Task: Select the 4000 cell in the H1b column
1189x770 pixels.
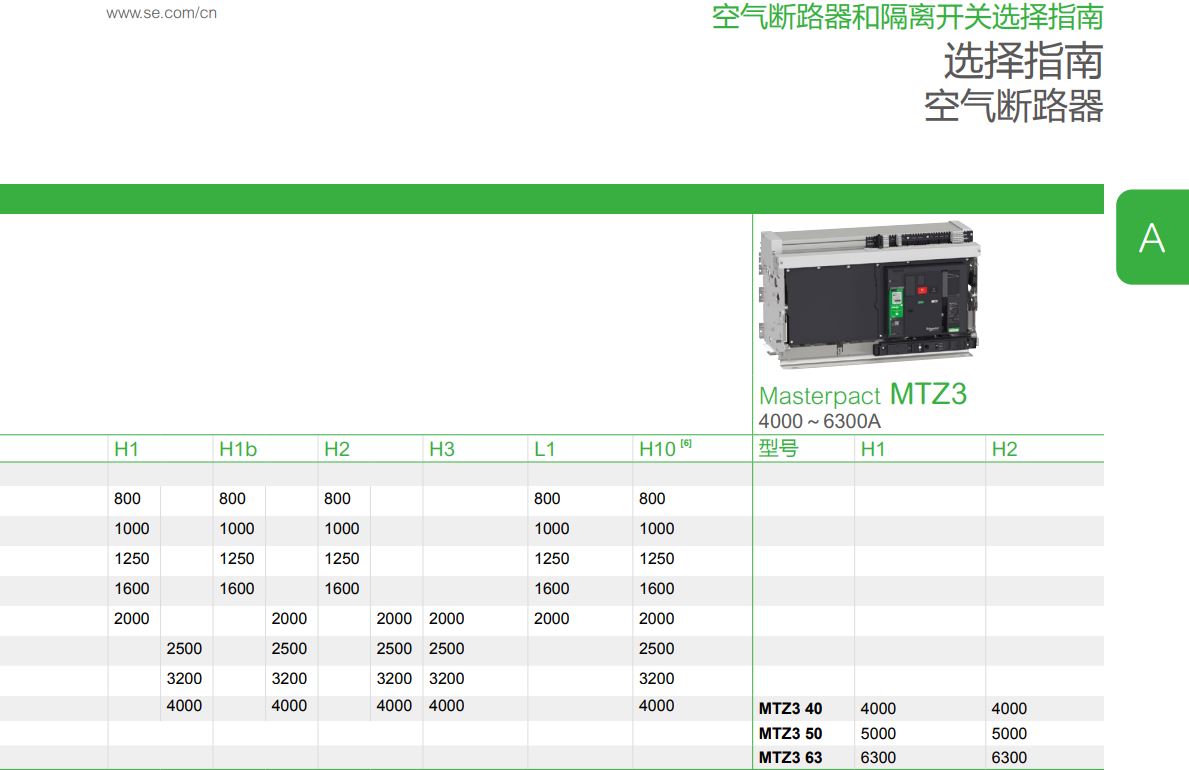Action: (289, 706)
